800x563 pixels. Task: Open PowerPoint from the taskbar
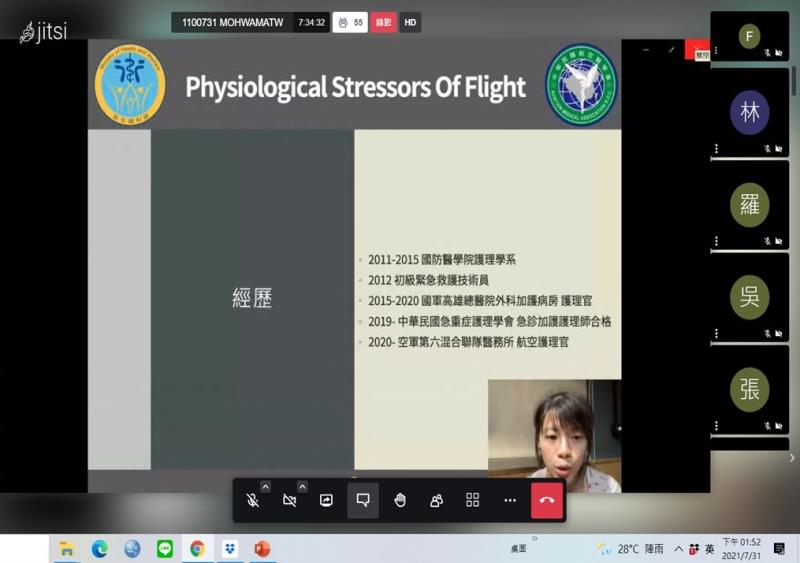262,548
